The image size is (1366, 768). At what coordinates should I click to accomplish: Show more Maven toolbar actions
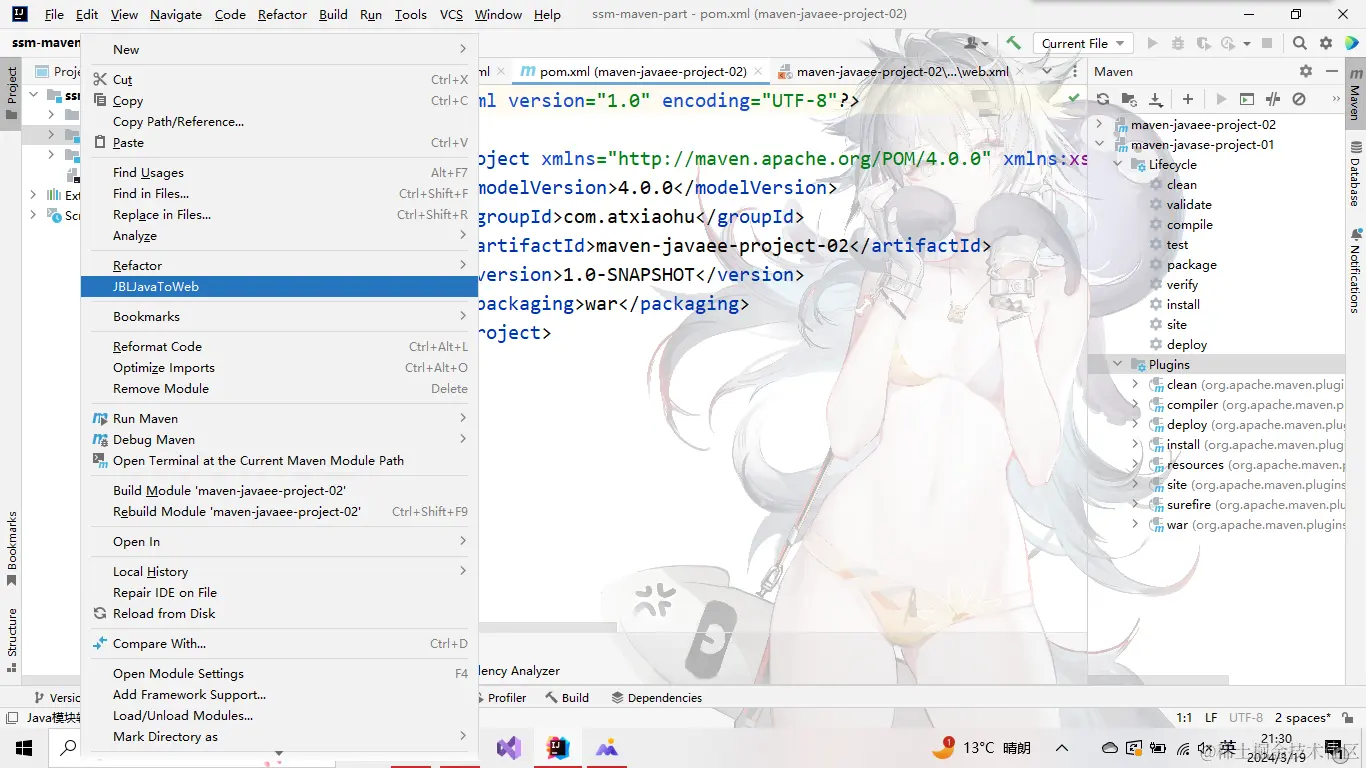pyautogui.click(x=1337, y=99)
